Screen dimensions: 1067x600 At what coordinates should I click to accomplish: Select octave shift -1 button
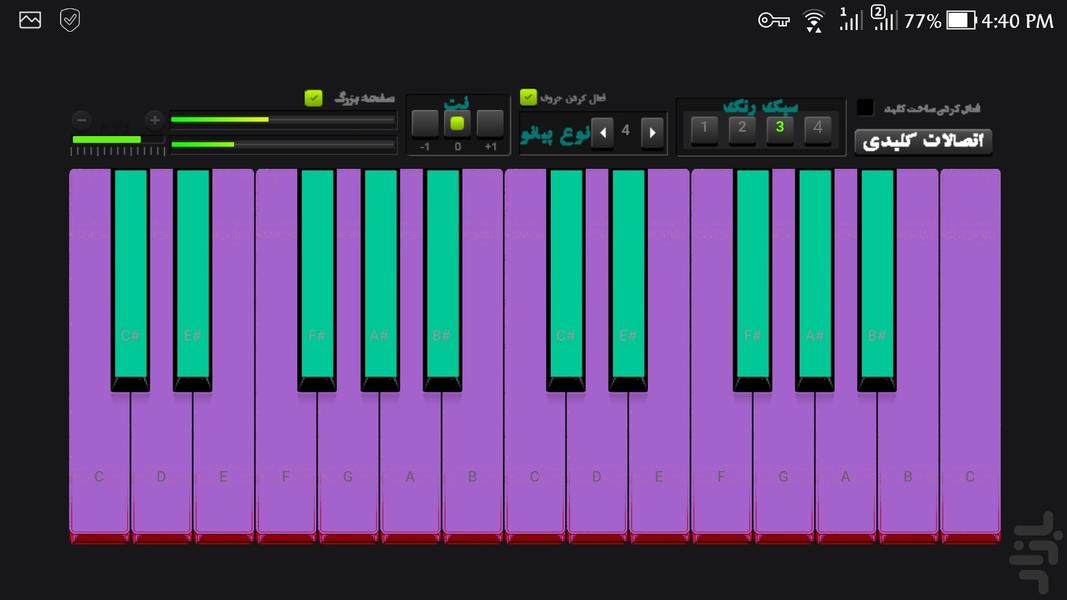(x=425, y=124)
